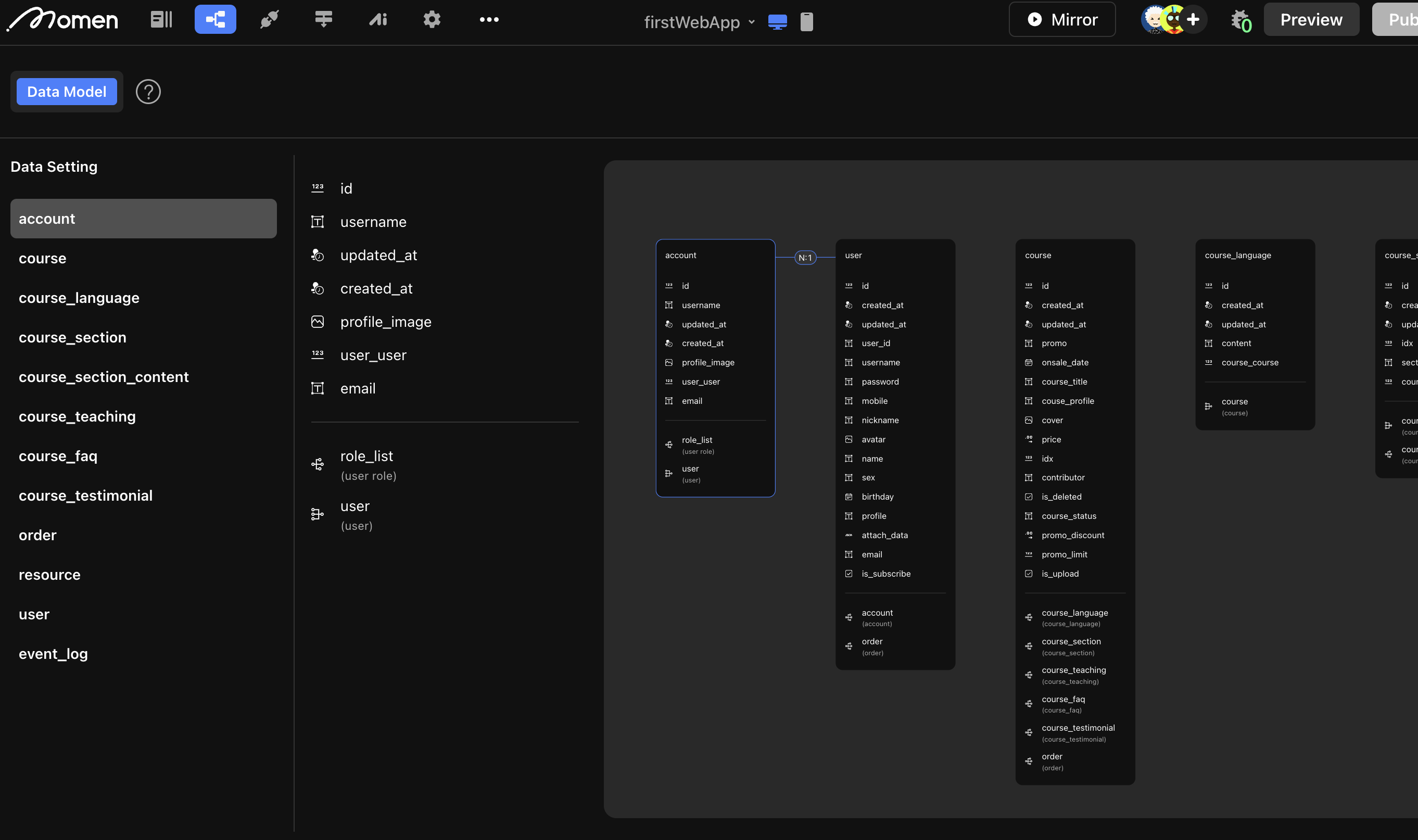
Task: Click the N:1 relation badge in diagram
Action: coord(805,258)
